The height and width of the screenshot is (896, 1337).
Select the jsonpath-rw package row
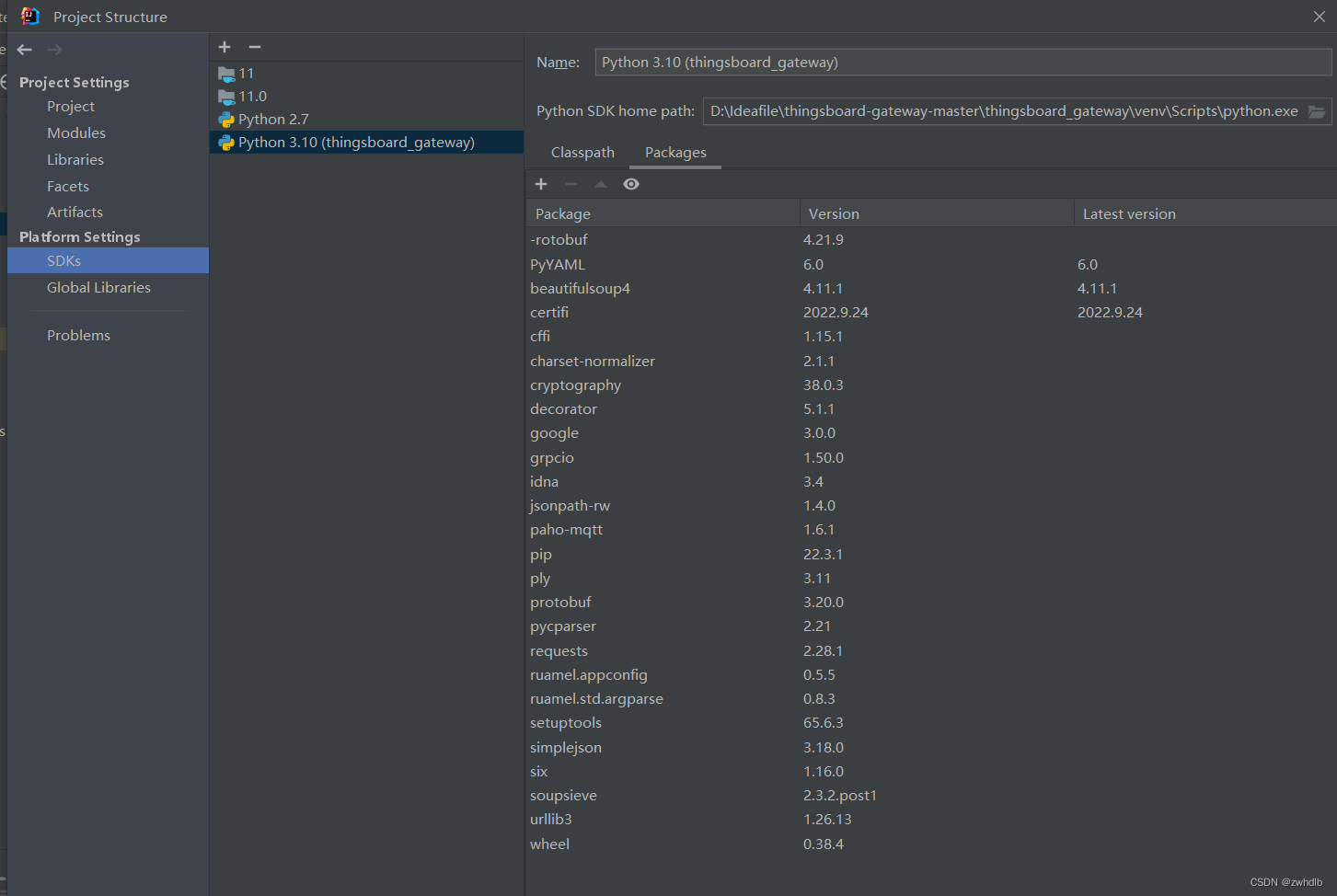click(931, 506)
